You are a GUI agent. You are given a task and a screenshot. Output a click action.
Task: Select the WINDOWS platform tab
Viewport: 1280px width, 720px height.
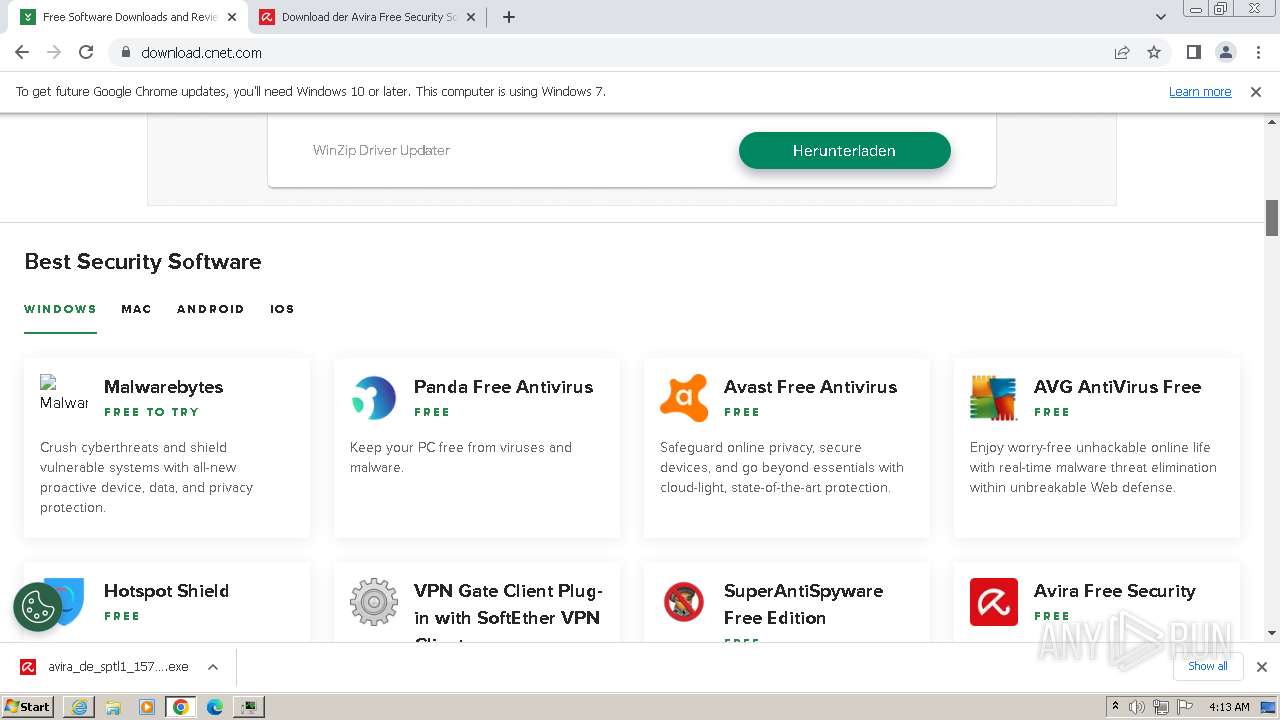[x=60, y=309]
